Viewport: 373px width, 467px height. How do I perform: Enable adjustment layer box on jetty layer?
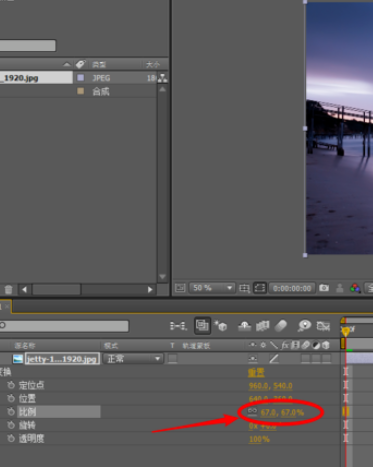coord(316,359)
